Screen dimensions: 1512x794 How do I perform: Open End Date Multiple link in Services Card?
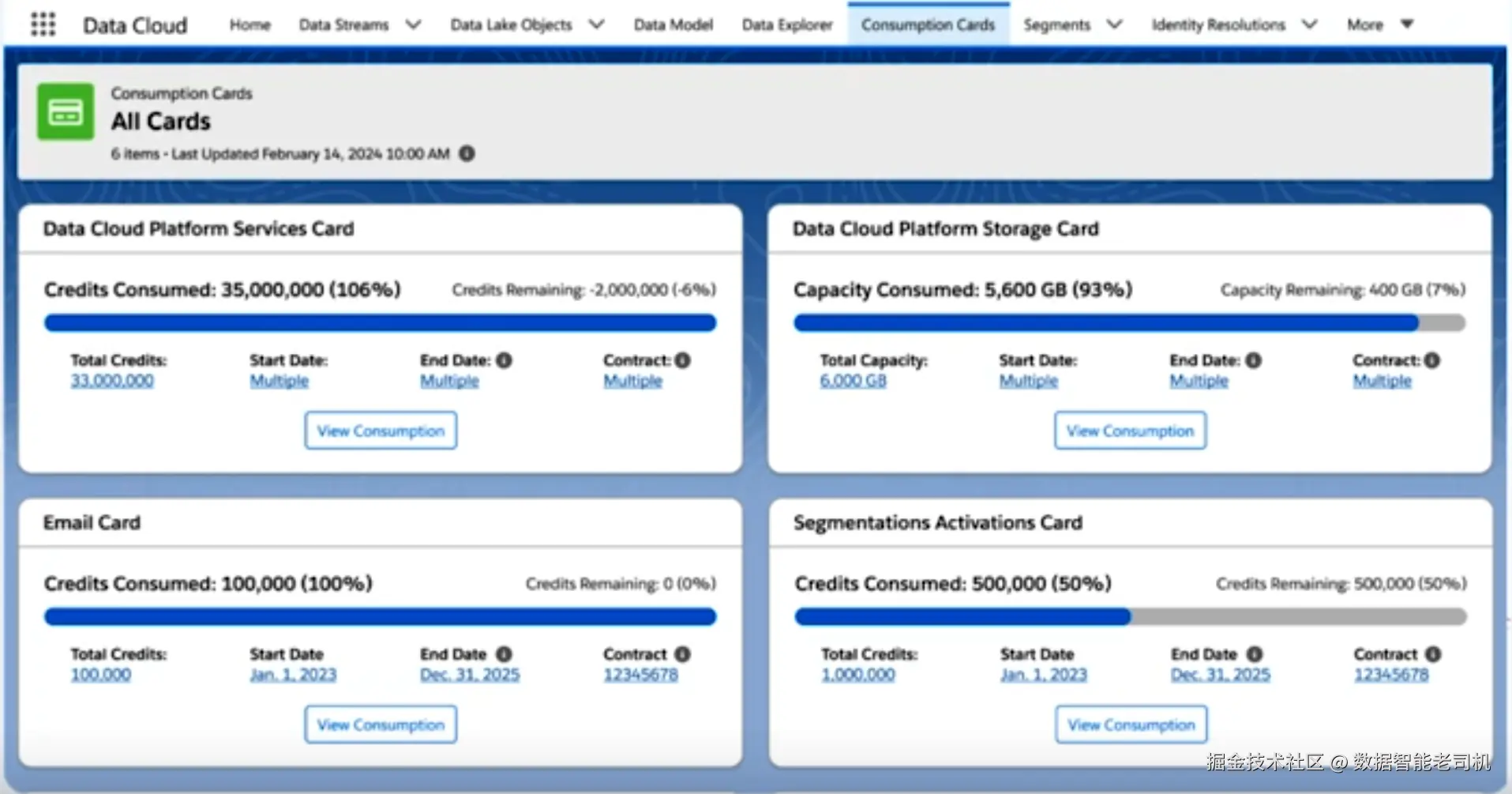click(x=449, y=381)
